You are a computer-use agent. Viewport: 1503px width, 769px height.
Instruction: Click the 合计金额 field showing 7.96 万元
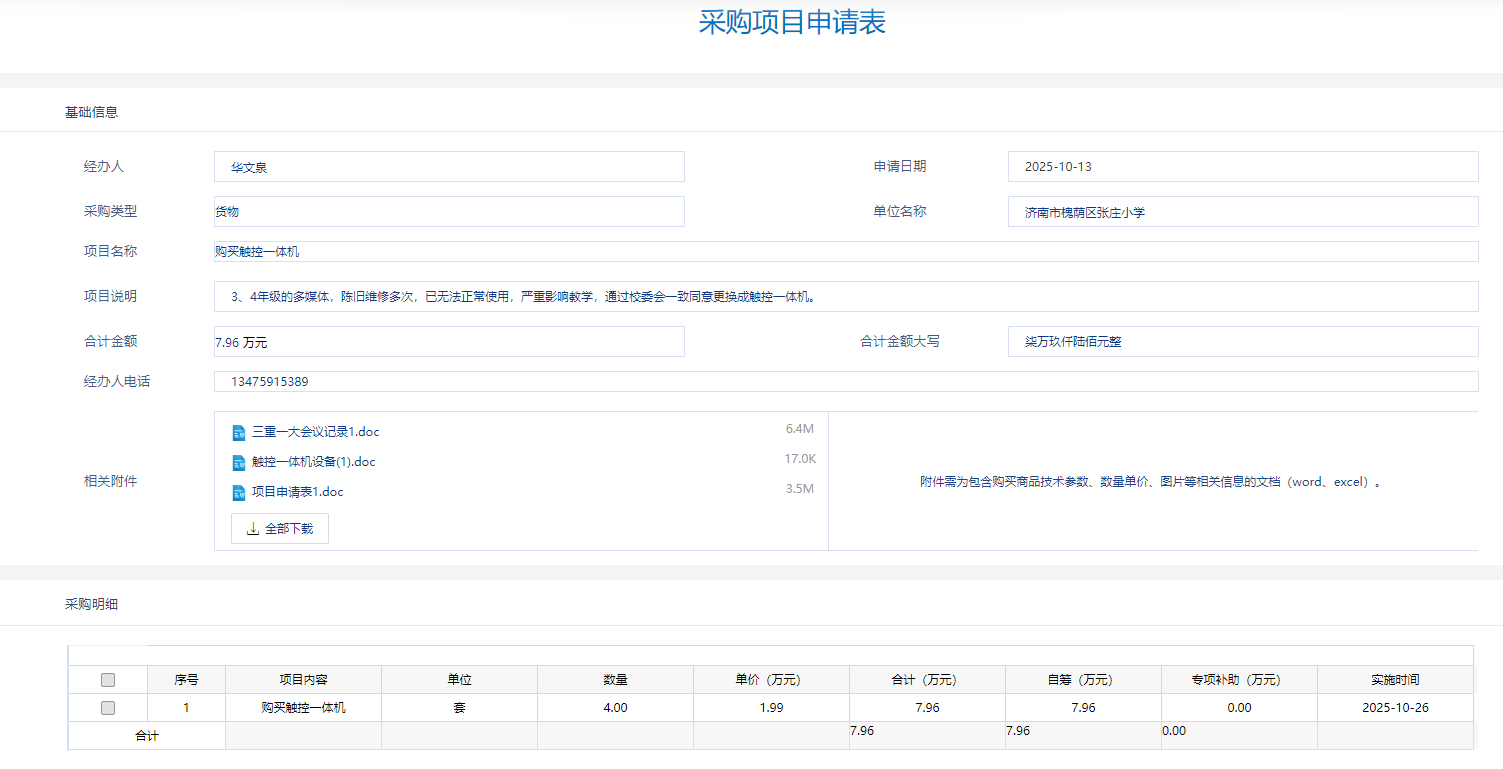tap(448, 341)
